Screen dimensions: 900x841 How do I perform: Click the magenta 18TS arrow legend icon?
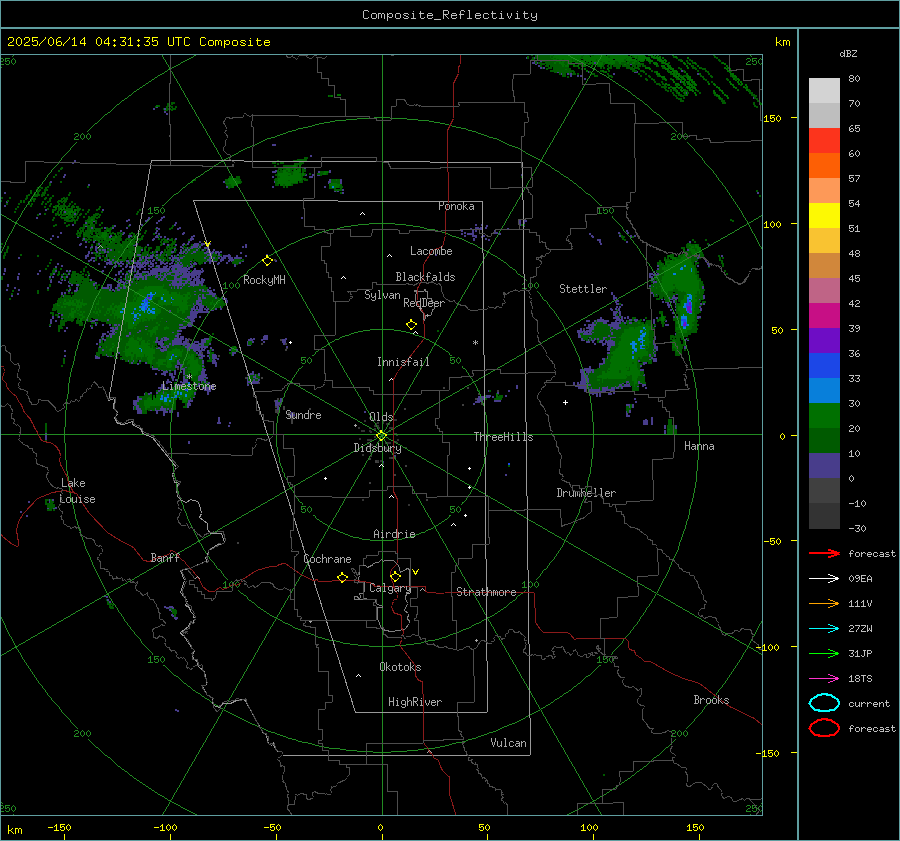click(x=824, y=679)
